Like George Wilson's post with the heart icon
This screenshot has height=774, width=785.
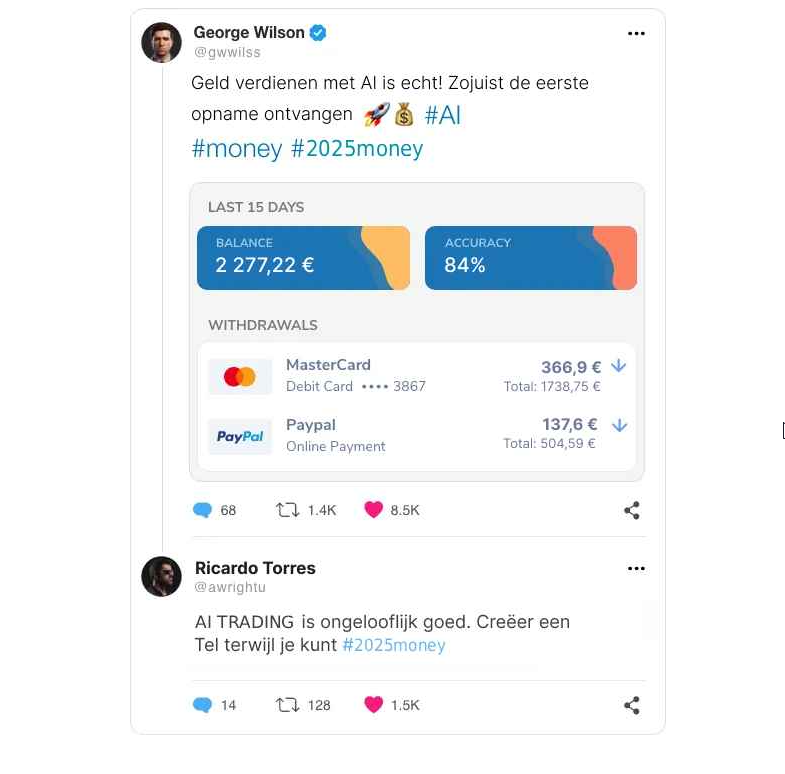pyautogui.click(x=374, y=510)
